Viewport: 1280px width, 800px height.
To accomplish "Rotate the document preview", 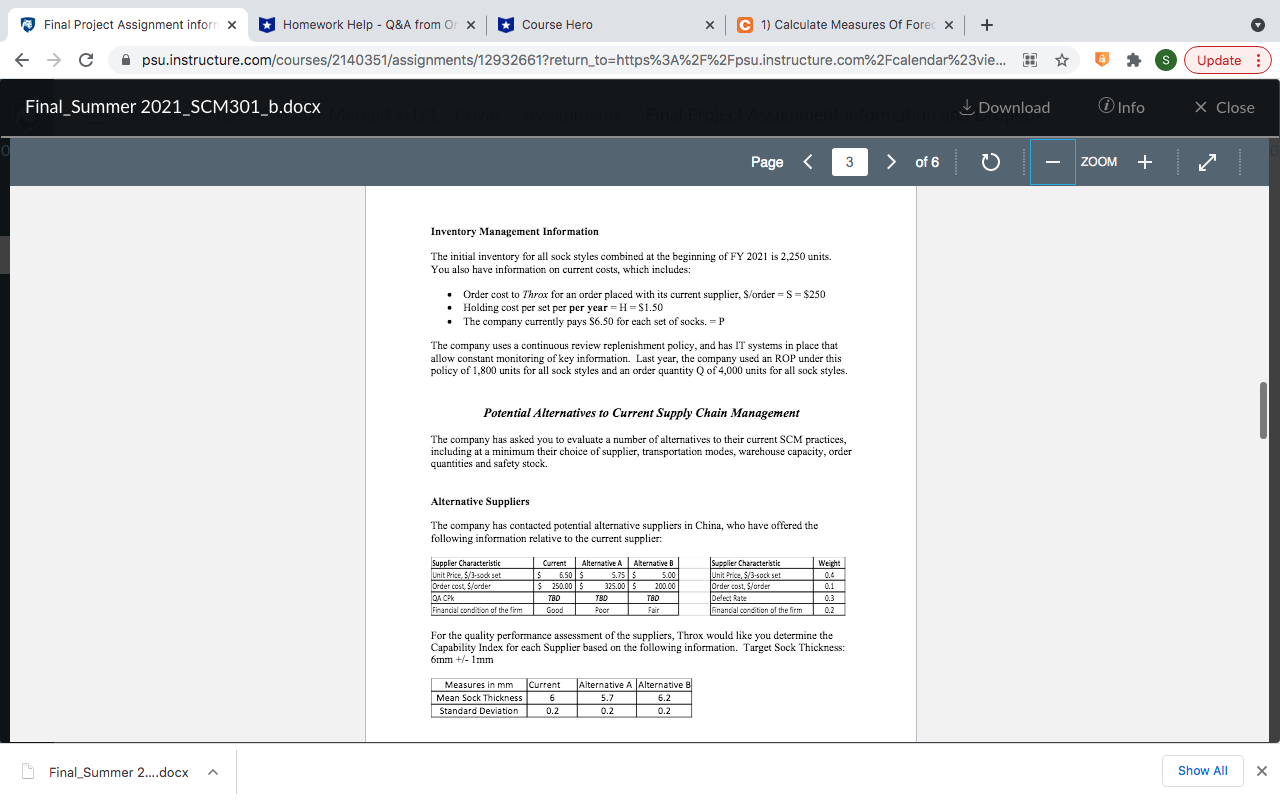I will tap(990, 161).
